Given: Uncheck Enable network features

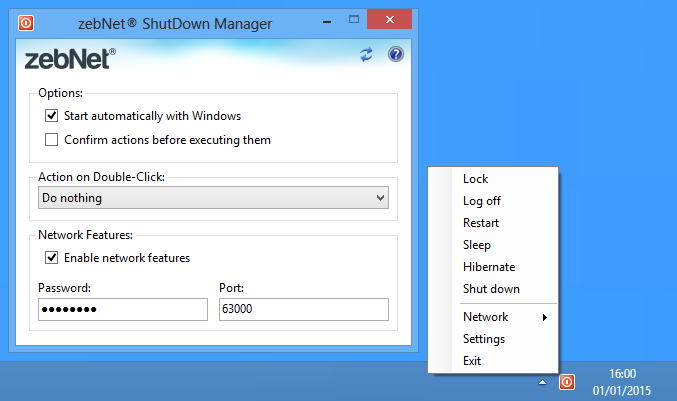Looking at the screenshot, I should coord(52,258).
